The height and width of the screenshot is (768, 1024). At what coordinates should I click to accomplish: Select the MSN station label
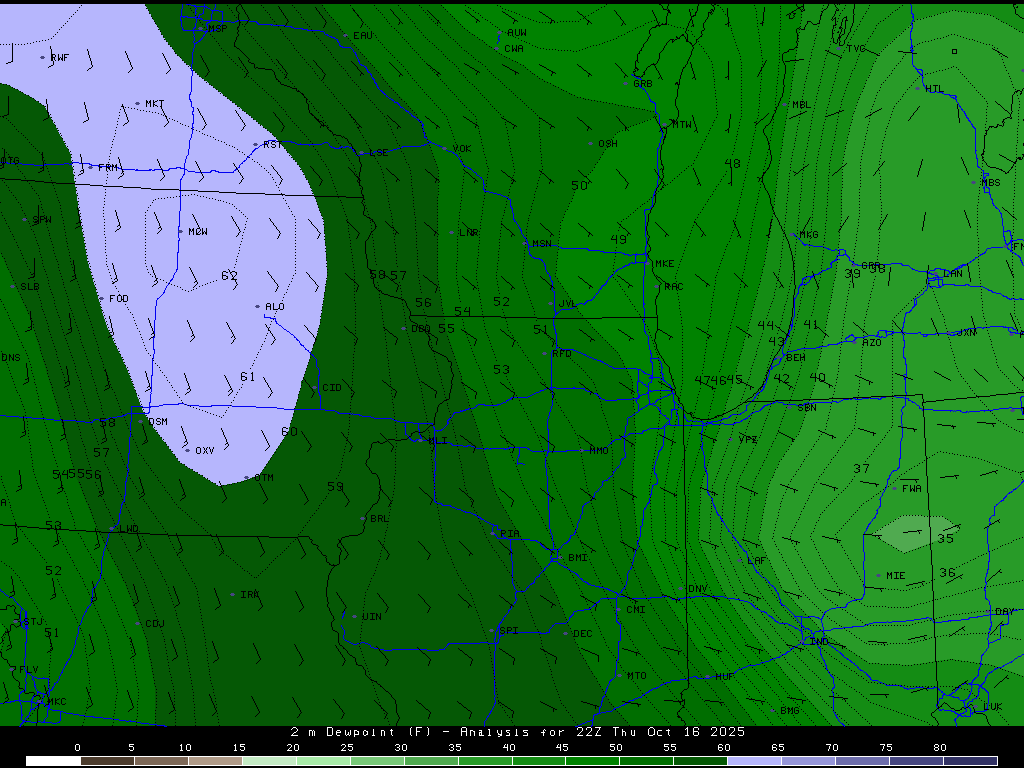[542, 244]
